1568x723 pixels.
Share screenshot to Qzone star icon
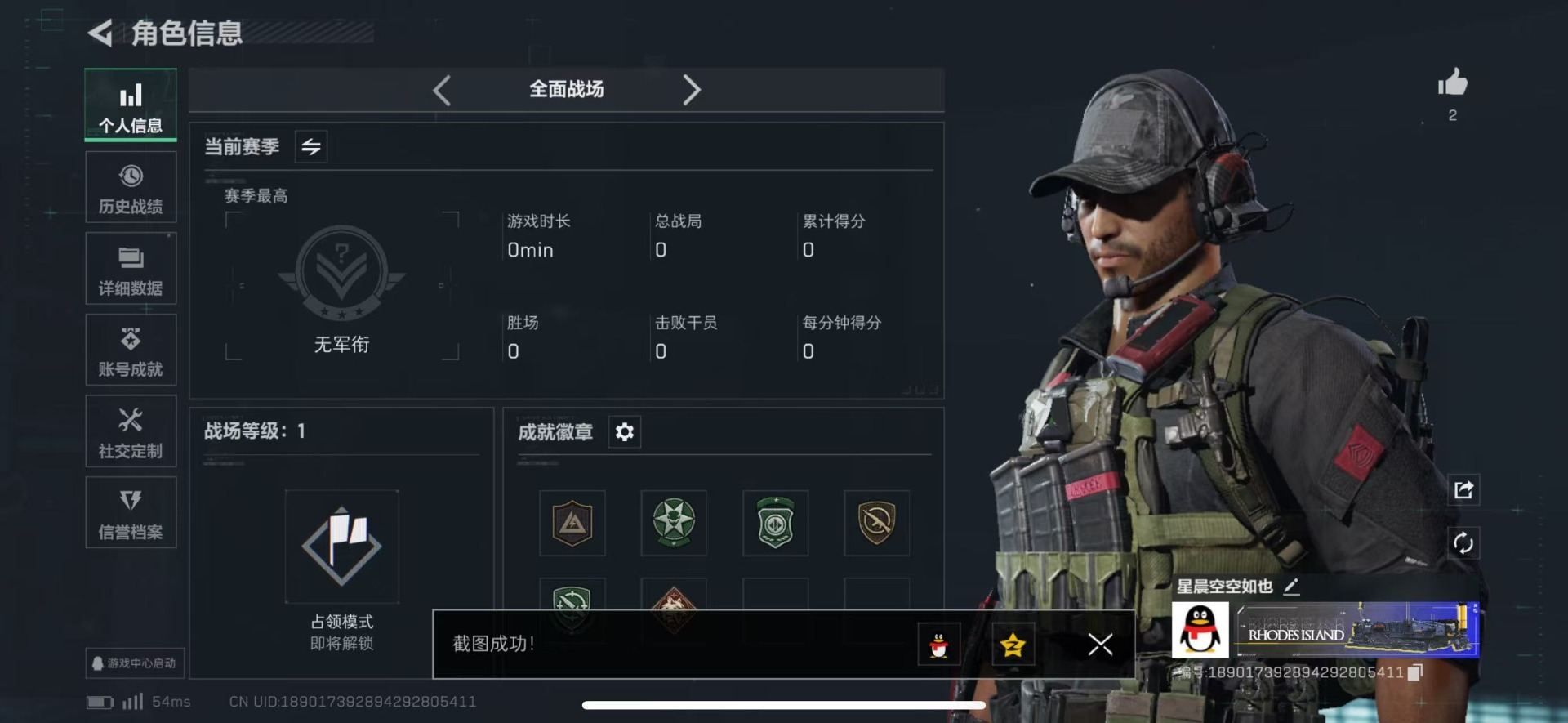pyautogui.click(x=1013, y=645)
